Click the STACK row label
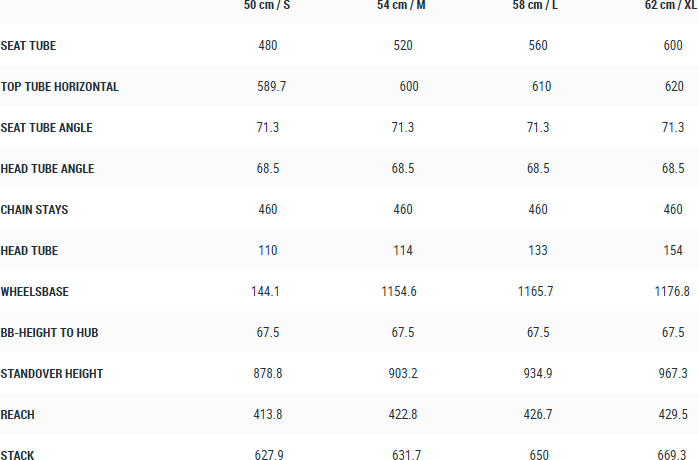698x460 pixels. 18,456
